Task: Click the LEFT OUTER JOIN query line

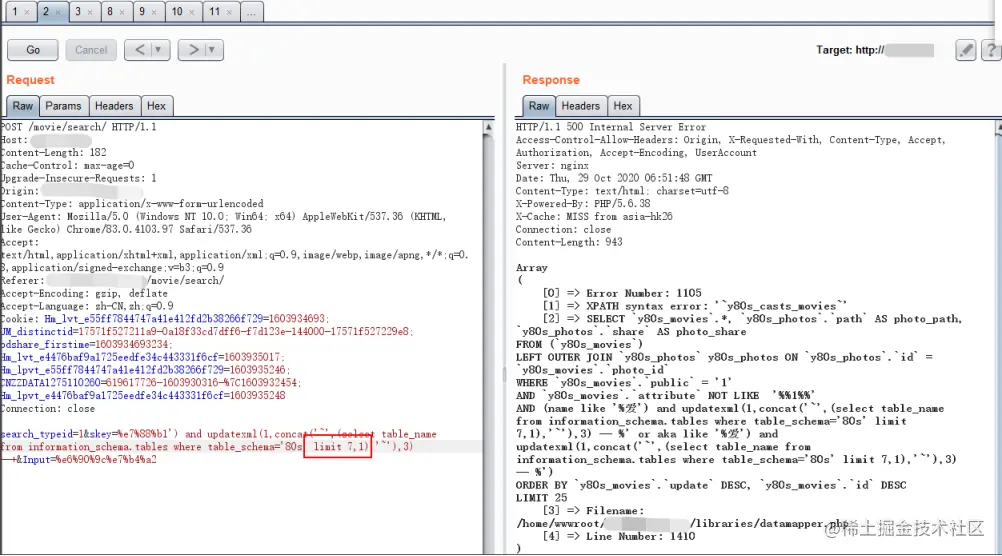Action: pyautogui.click(x=724, y=357)
